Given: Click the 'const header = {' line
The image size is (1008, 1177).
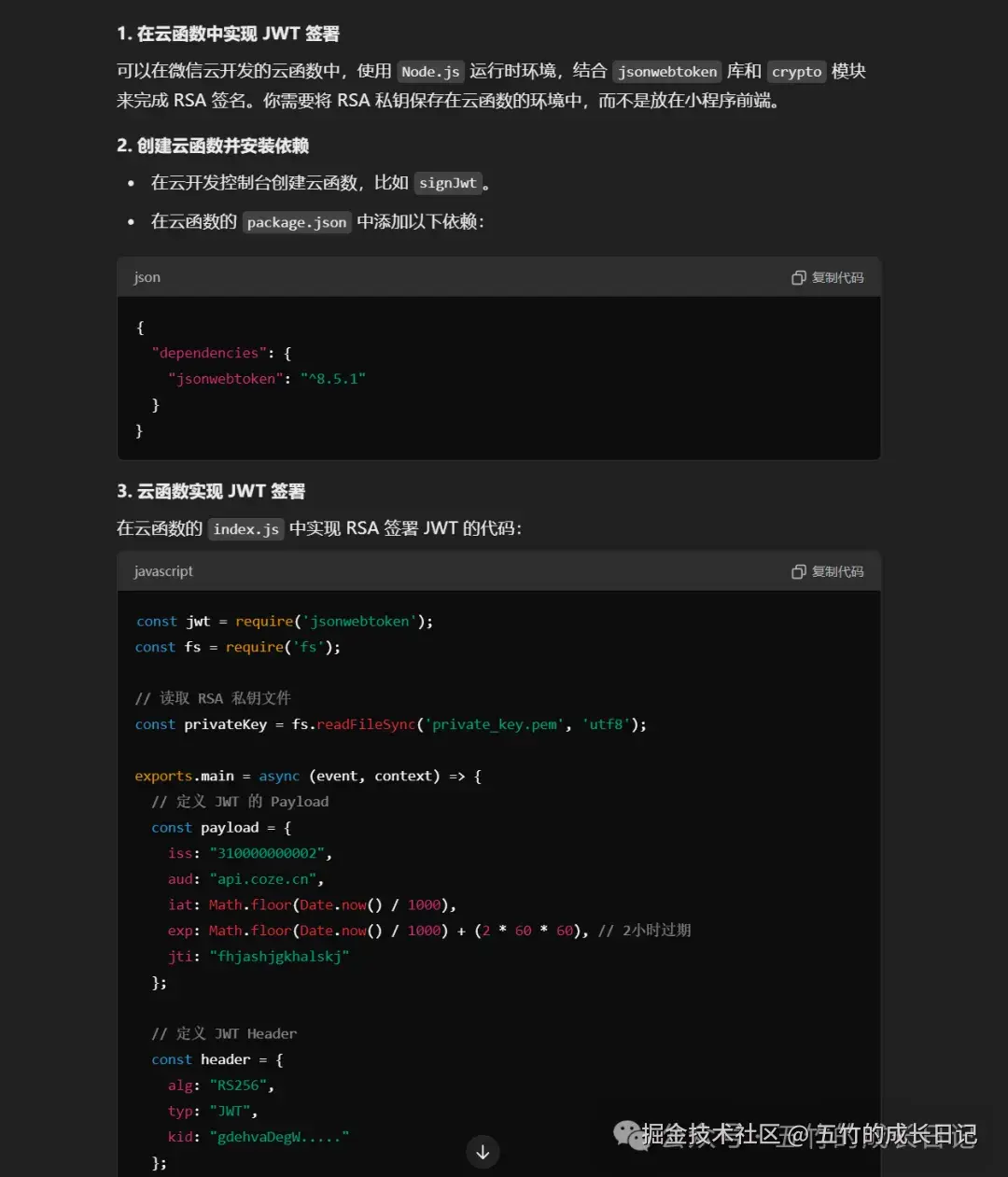Looking at the screenshot, I should (217, 1059).
